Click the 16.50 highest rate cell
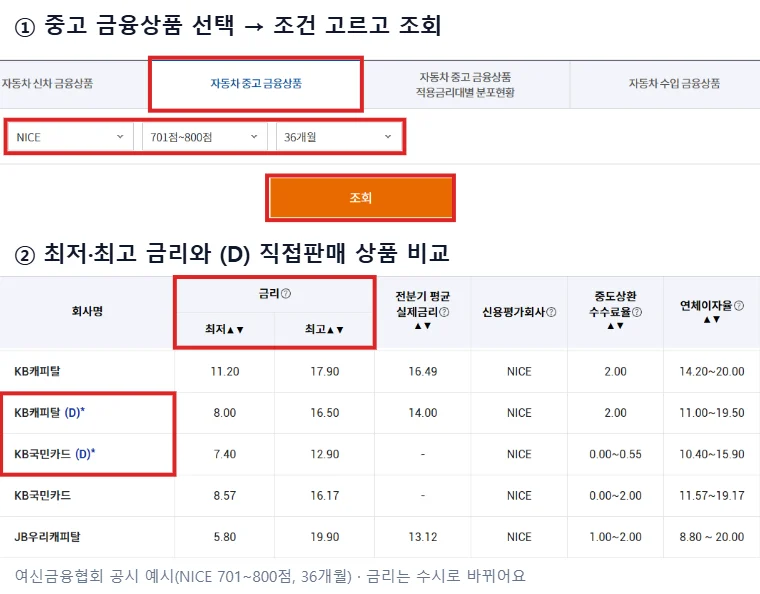Screen dimensions: 760x594 [325, 413]
